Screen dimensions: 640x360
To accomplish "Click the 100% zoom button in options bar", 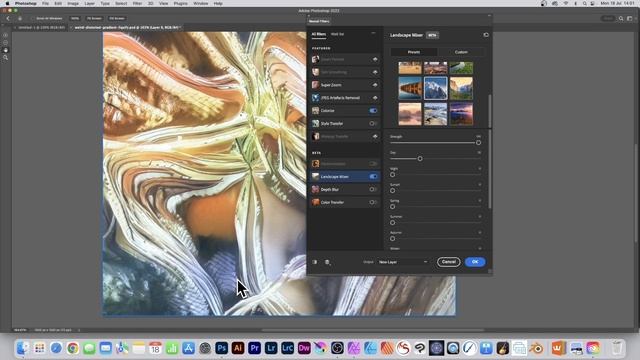I will click(x=75, y=18).
